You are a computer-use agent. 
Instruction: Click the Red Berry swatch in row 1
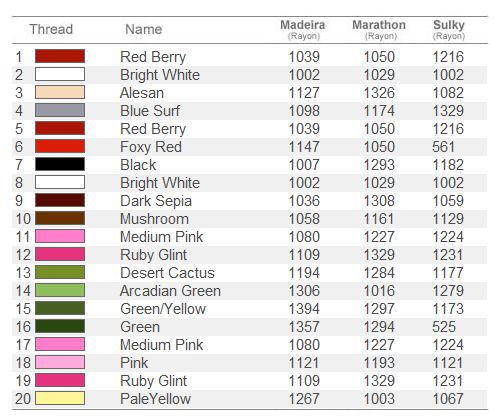tap(60, 56)
